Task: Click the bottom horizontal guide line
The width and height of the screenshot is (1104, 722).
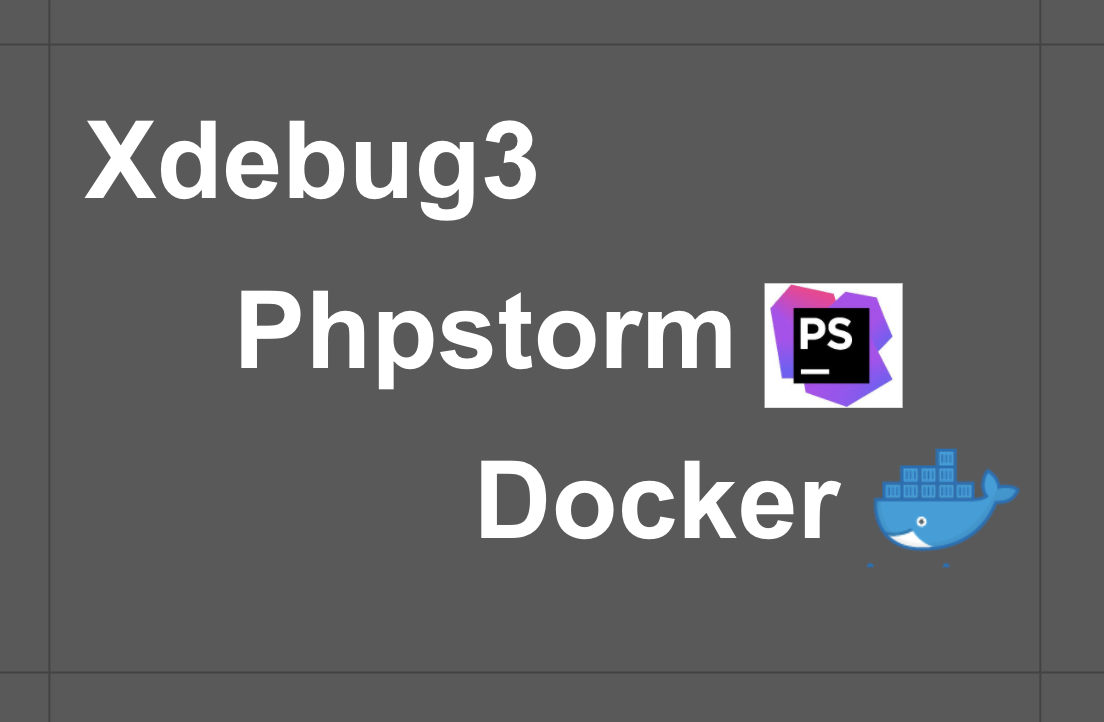Action: [552, 672]
